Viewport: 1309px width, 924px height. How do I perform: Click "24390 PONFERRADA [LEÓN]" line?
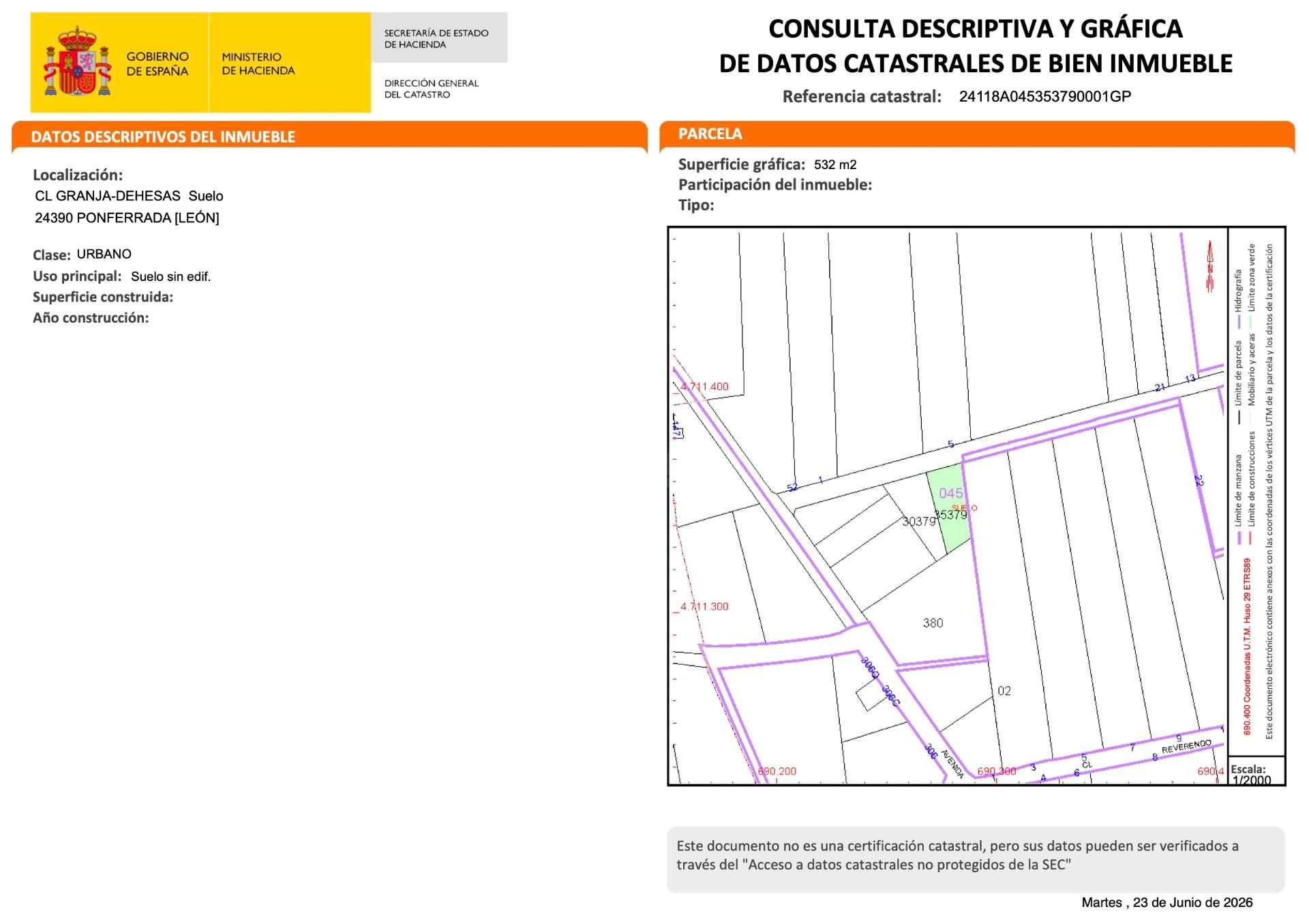pos(127,218)
